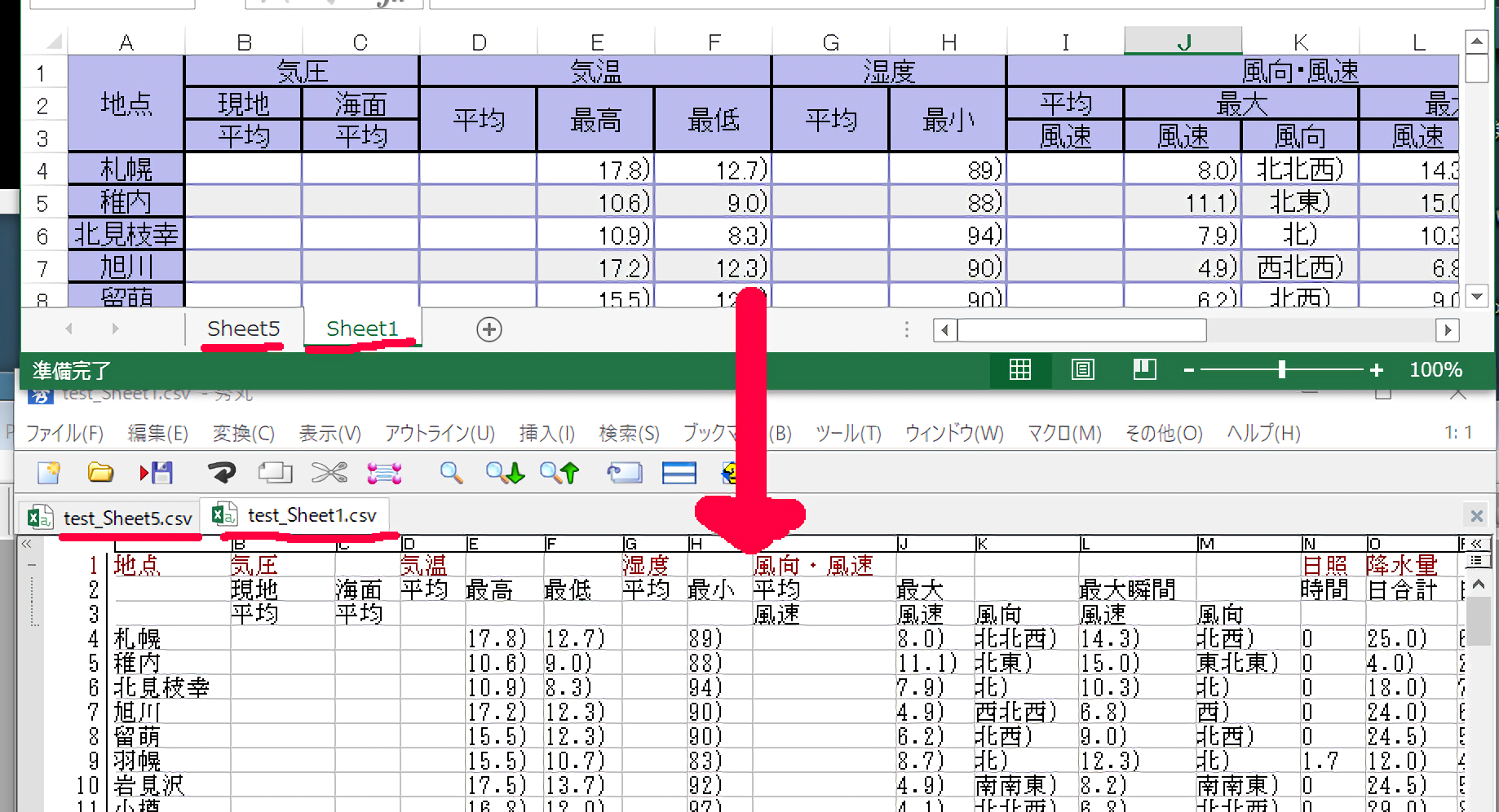Viewport: 1499px width, 812px height.
Task: Switch to the Sheet5 worksheet tab
Action: pyautogui.click(x=243, y=329)
